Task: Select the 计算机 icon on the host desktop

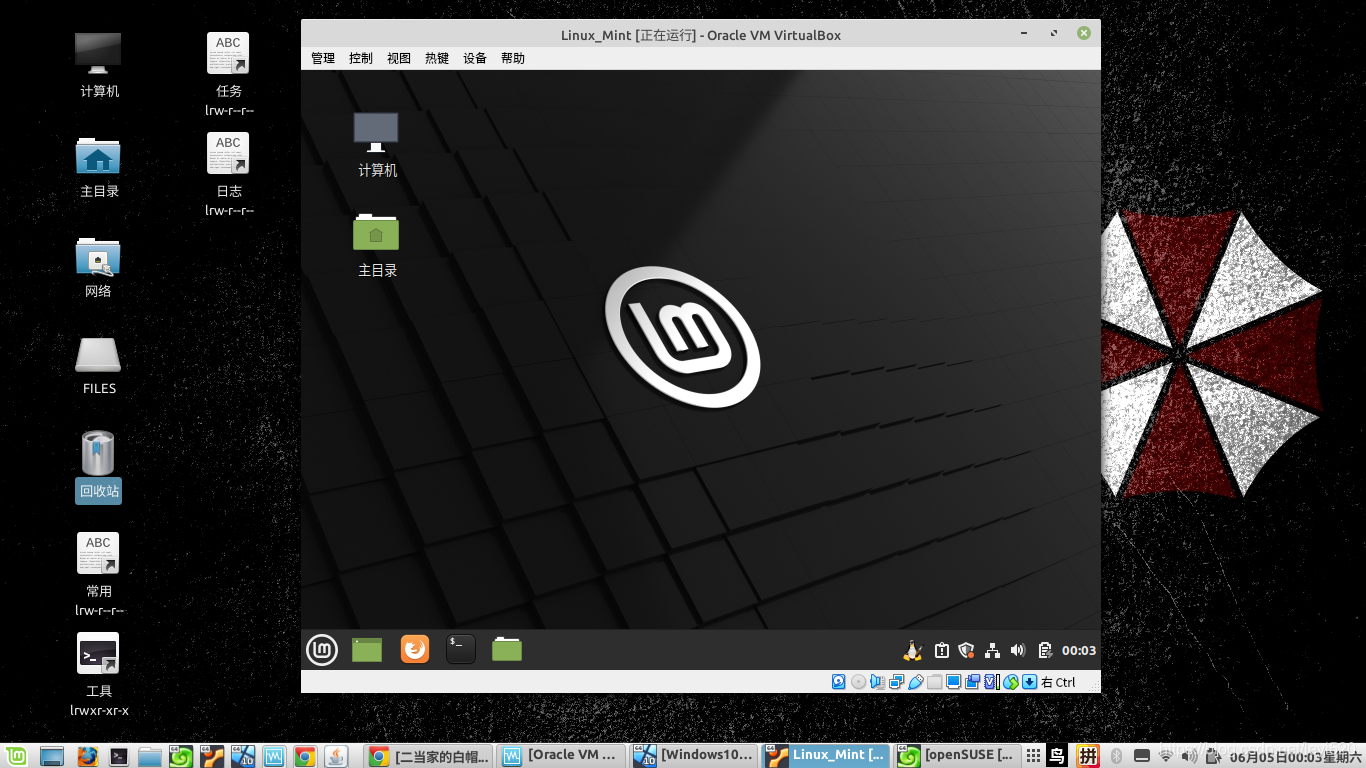Action: click(x=99, y=65)
